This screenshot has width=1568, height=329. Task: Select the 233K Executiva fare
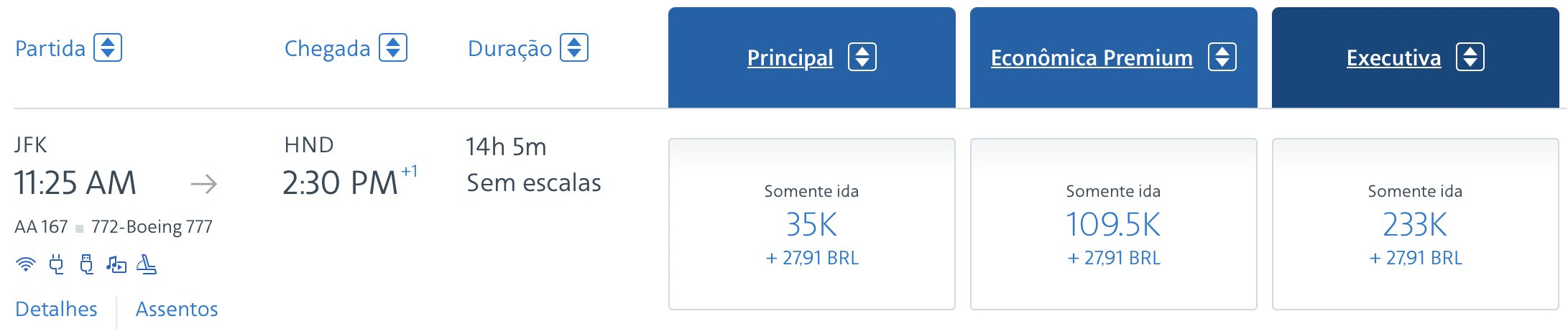pyautogui.click(x=1416, y=224)
